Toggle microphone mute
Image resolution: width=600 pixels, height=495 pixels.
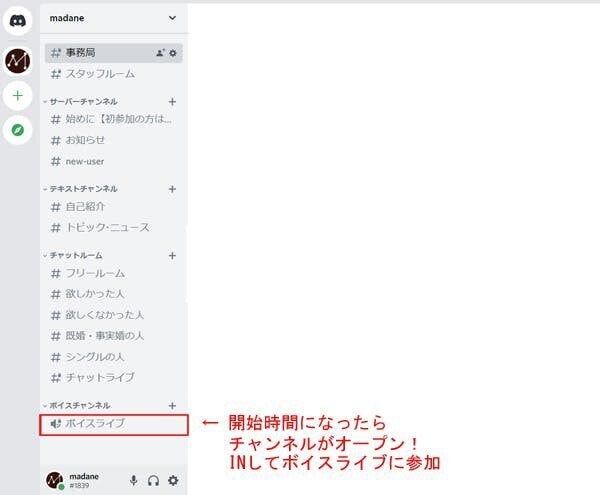[134, 481]
